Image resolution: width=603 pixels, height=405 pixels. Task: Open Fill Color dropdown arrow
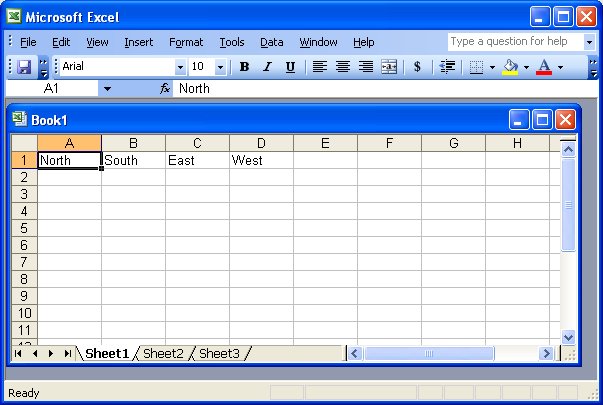[x=526, y=67]
